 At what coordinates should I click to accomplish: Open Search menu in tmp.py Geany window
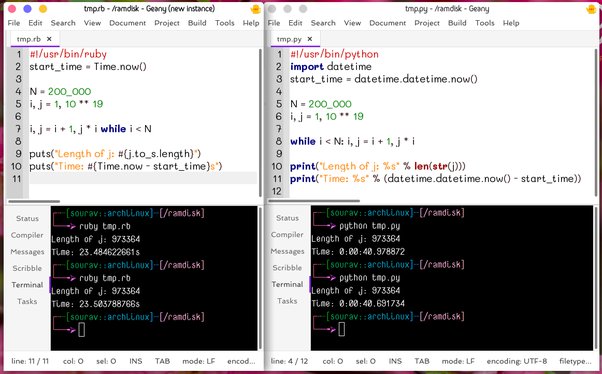tap(323, 23)
